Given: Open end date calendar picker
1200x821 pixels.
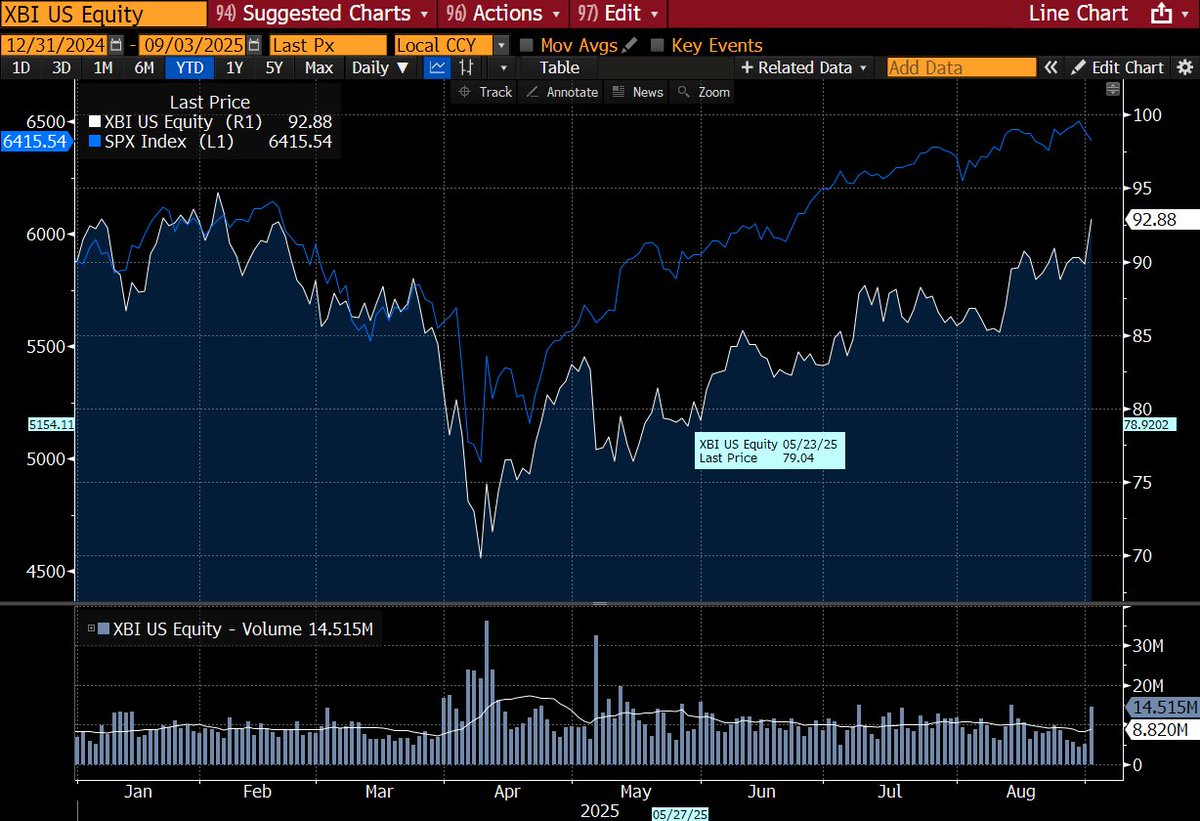Looking at the screenshot, I should (x=254, y=45).
